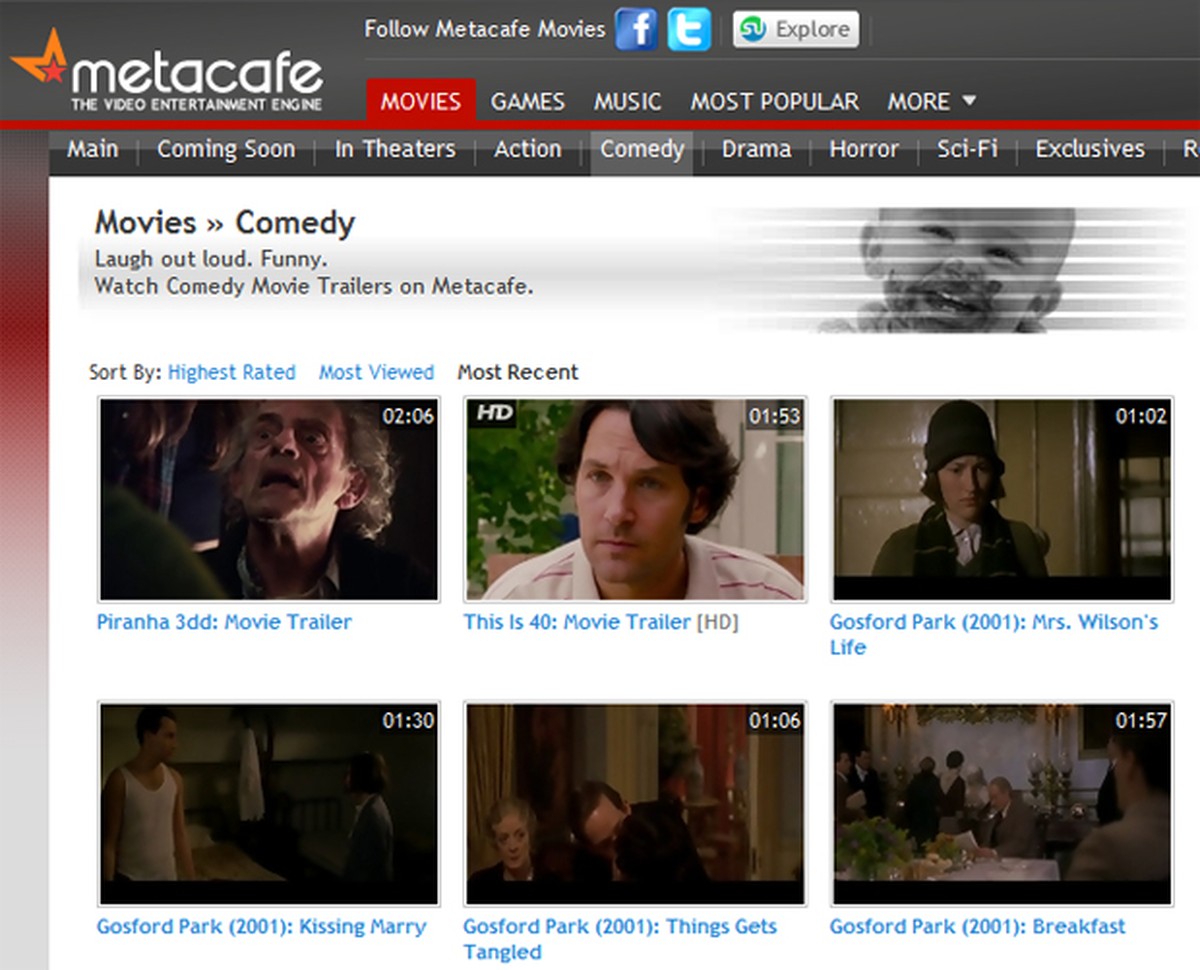This screenshot has height=970, width=1200.
Task: Click the StumbleUpon Explore button
Action: (796, 29)
